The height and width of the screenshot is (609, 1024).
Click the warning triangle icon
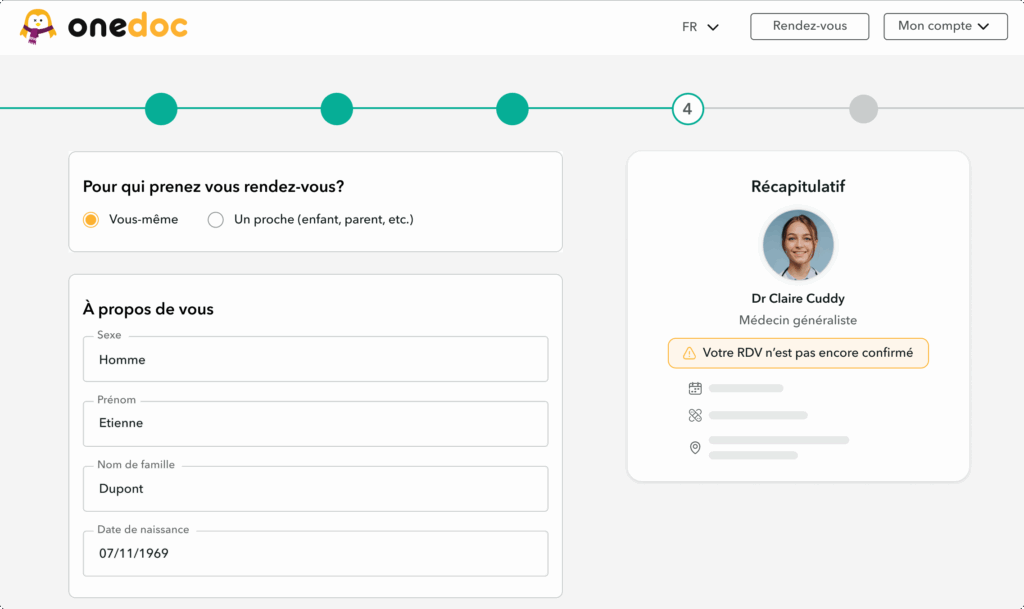689,353
